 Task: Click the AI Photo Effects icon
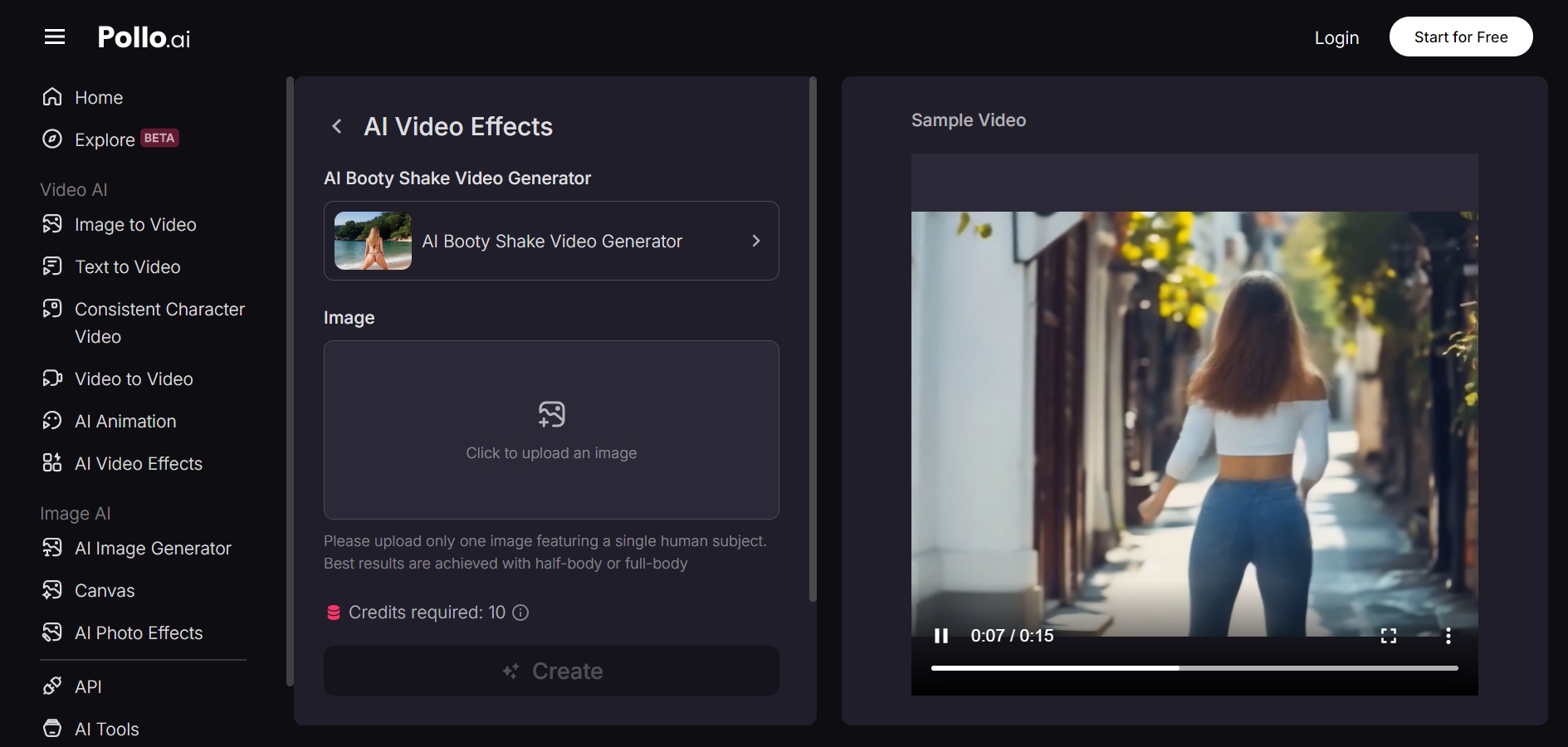click(x=52, y=632)
